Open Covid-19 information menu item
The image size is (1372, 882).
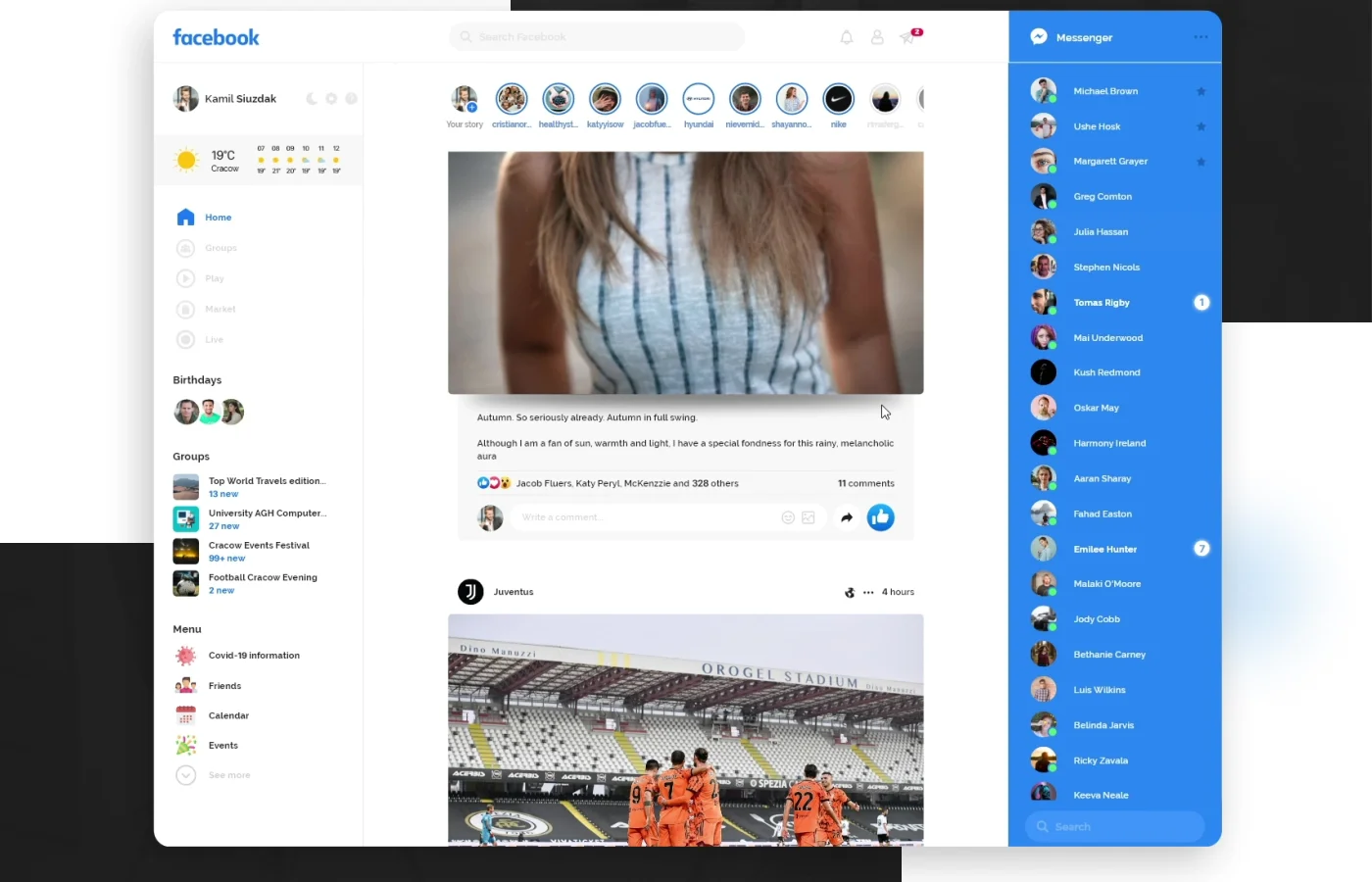(x=237, y=656)
